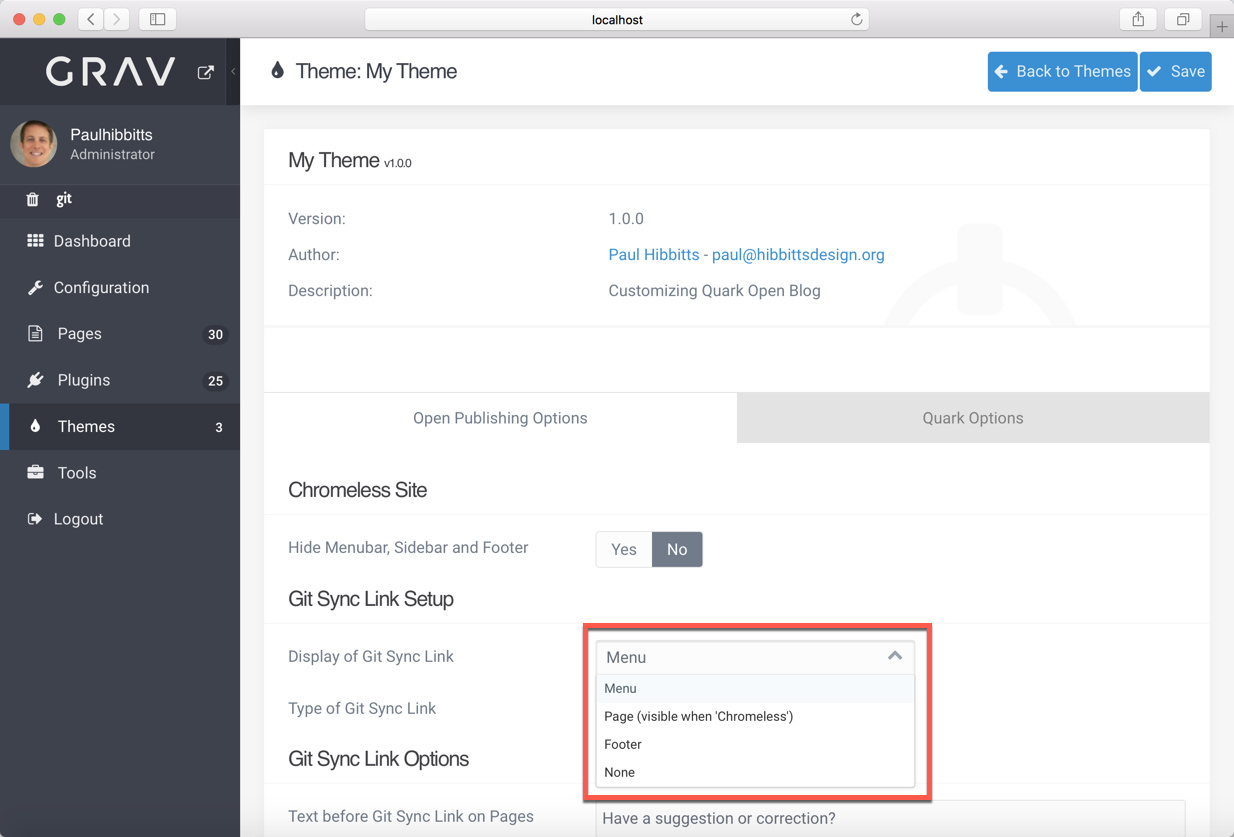The width and height of the screenshot is (1234, 837).
Task: Click the Git Sync Link Options heading
Action: [378, 759]
